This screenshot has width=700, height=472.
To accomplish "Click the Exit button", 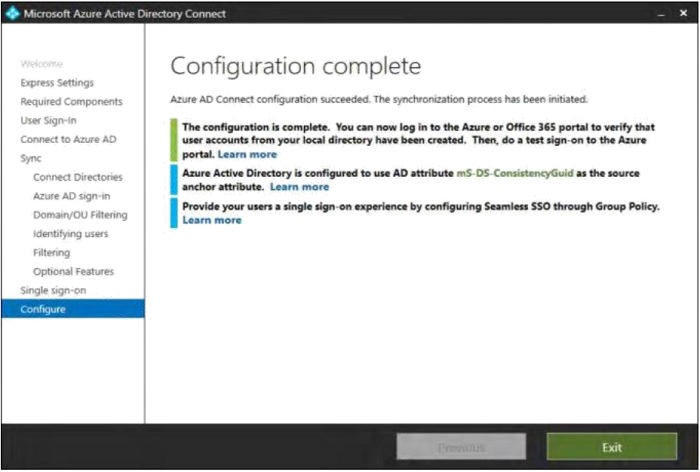I will coord(612,447).
